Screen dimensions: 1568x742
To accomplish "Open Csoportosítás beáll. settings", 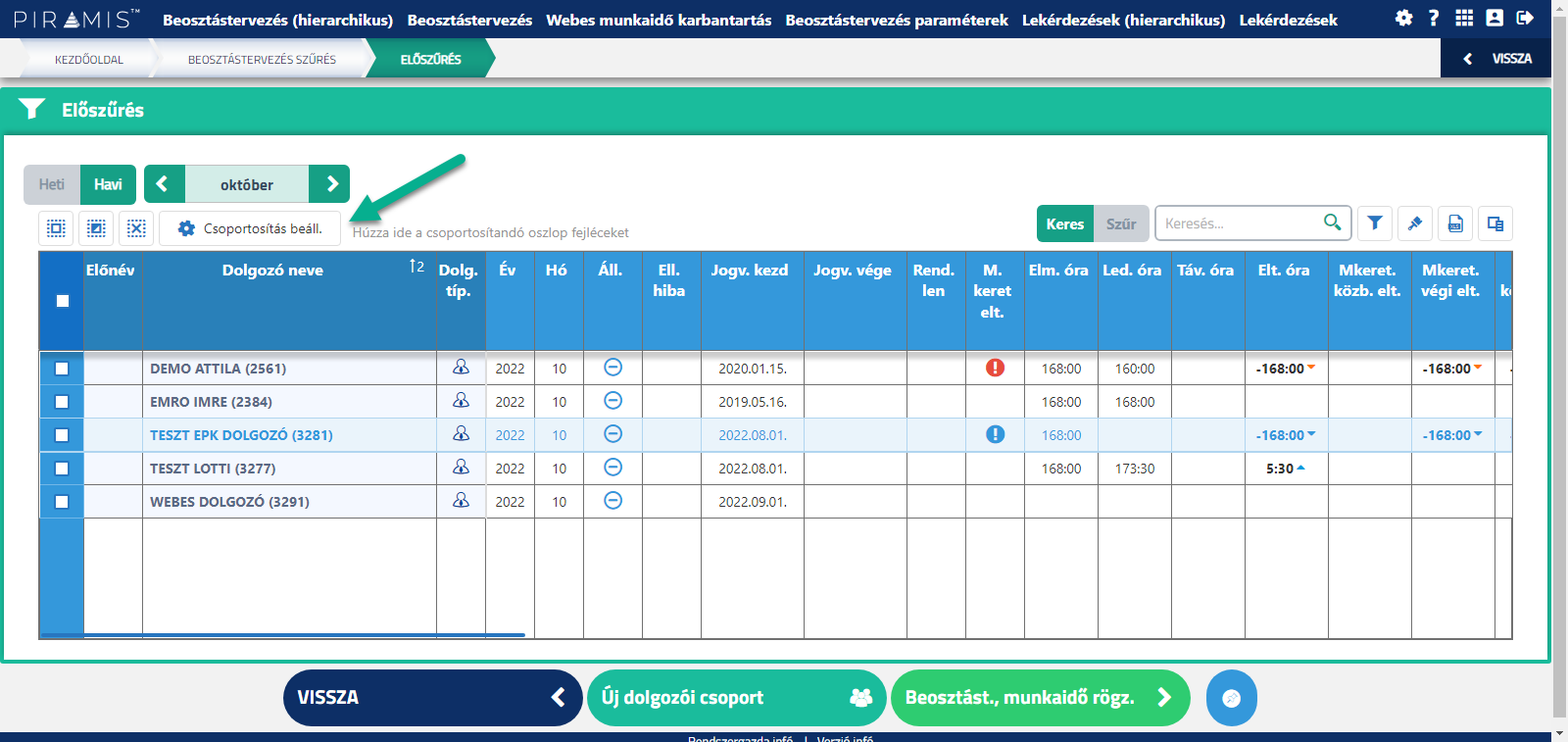I will click(250, 228).
